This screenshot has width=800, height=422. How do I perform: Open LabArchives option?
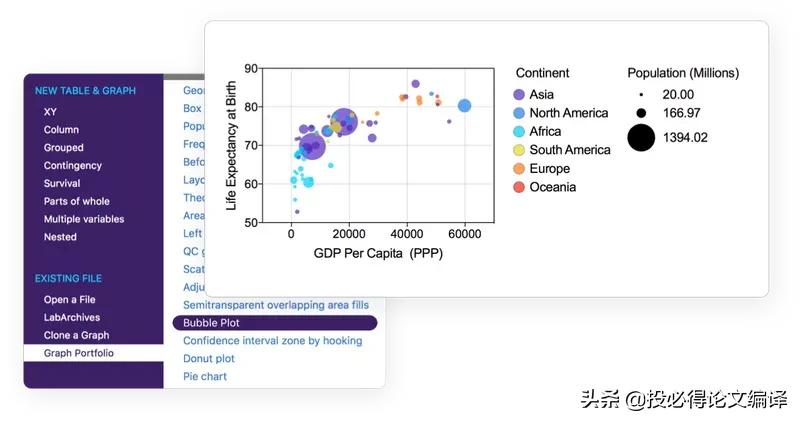point(71,318)
